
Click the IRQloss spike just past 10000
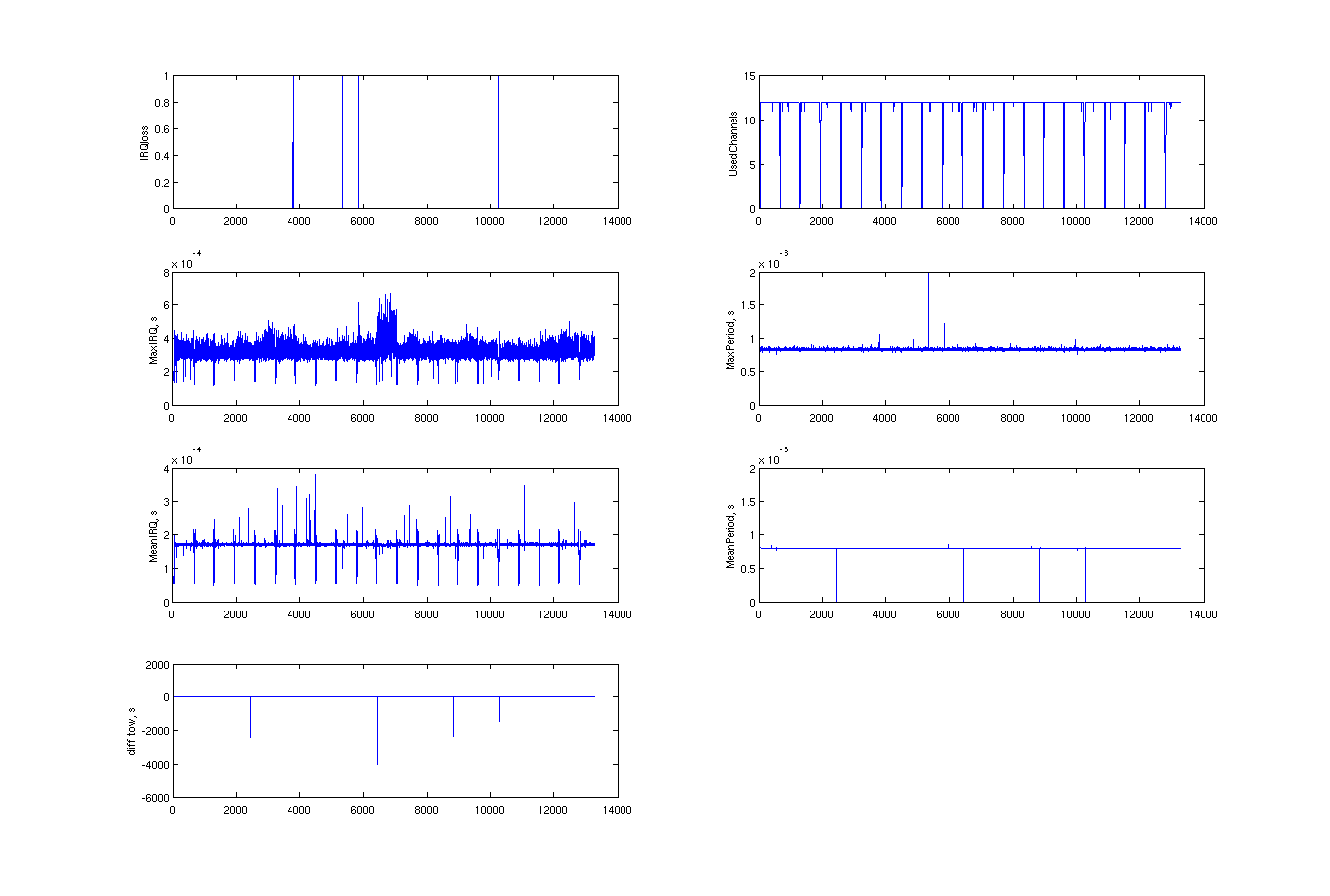point(498,142)
